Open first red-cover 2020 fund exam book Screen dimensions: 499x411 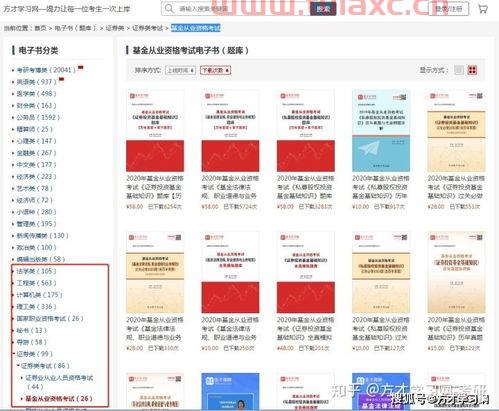point(155,131)
